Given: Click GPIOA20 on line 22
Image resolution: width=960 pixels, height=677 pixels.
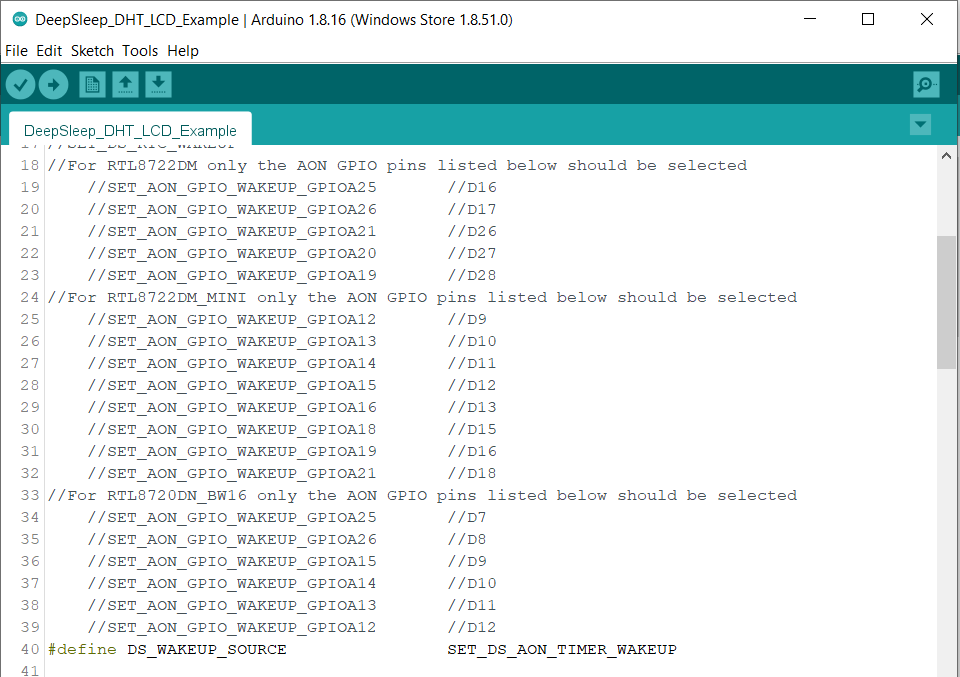Looking at the screenshot, I should pos(342,253).
